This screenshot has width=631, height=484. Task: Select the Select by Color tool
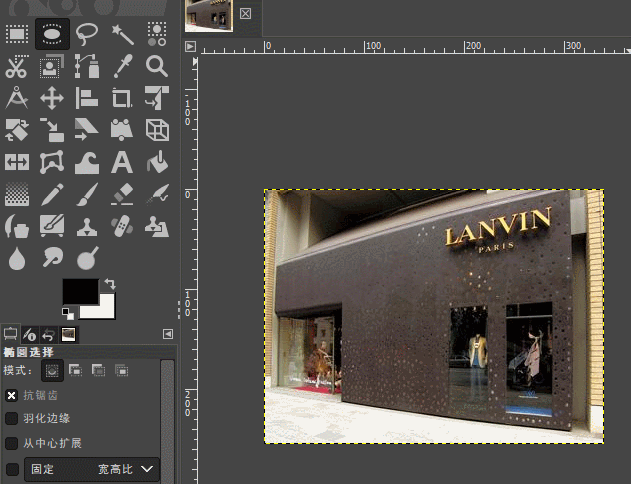point(157,34)
